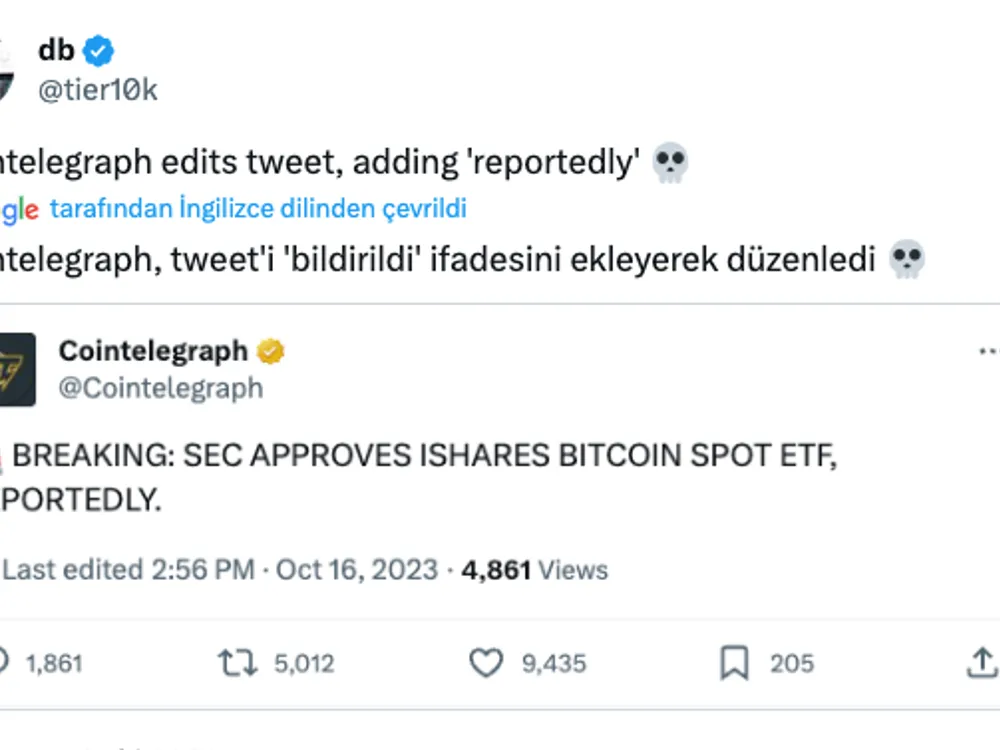Click the db display name

[57, 50]
